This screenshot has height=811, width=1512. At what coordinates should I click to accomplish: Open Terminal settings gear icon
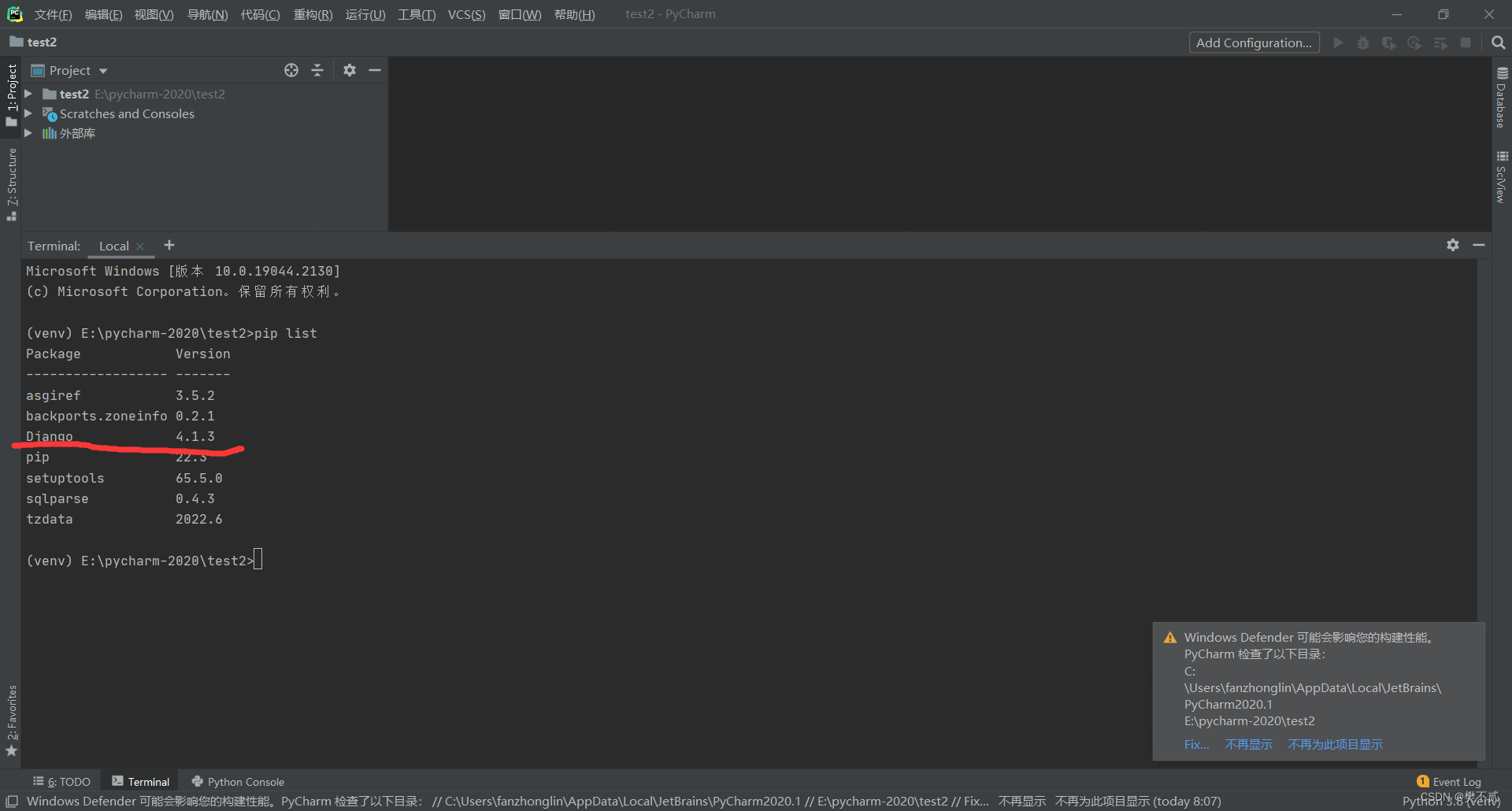pos(1452,245)
